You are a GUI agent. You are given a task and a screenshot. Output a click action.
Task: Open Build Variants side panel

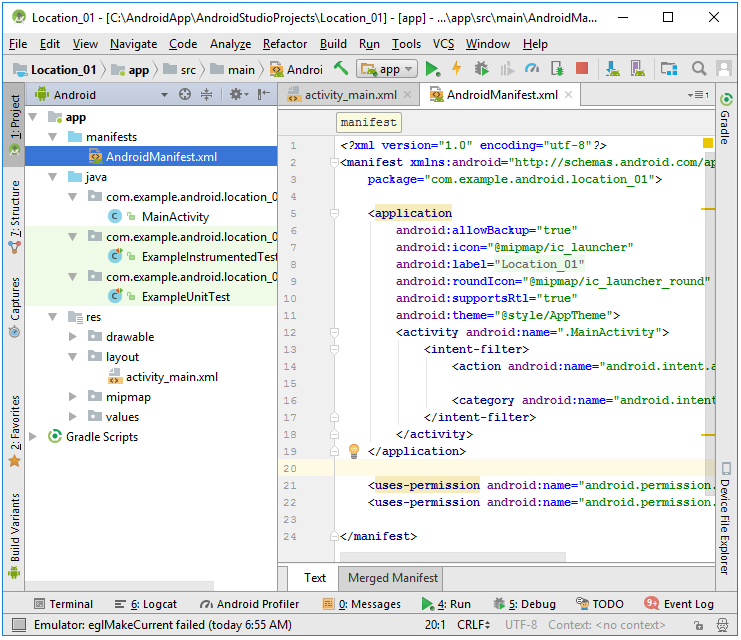tap(15, 536)
